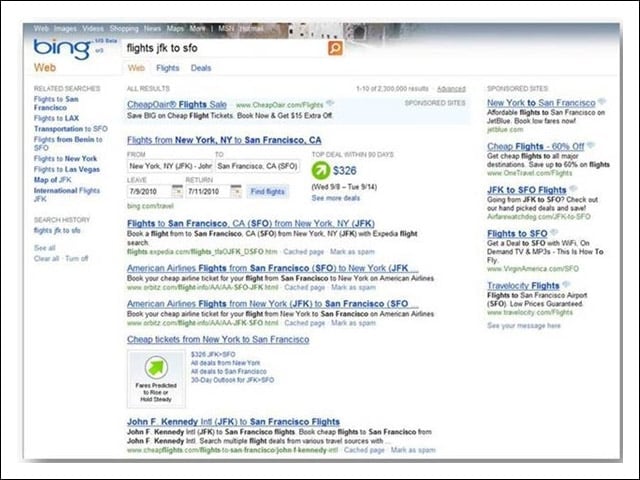Viewport: 640px width, 480px height.
Task: Open Cheap tickets from New York to San Francisco
Action: (218, 339)
